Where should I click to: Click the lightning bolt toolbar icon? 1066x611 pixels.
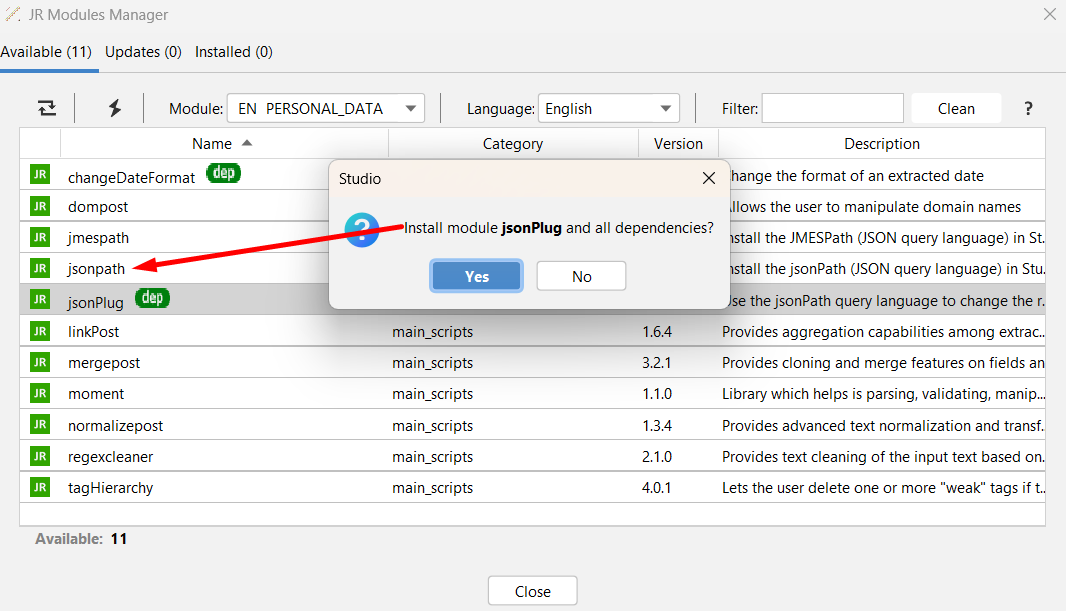coord(115,109)
